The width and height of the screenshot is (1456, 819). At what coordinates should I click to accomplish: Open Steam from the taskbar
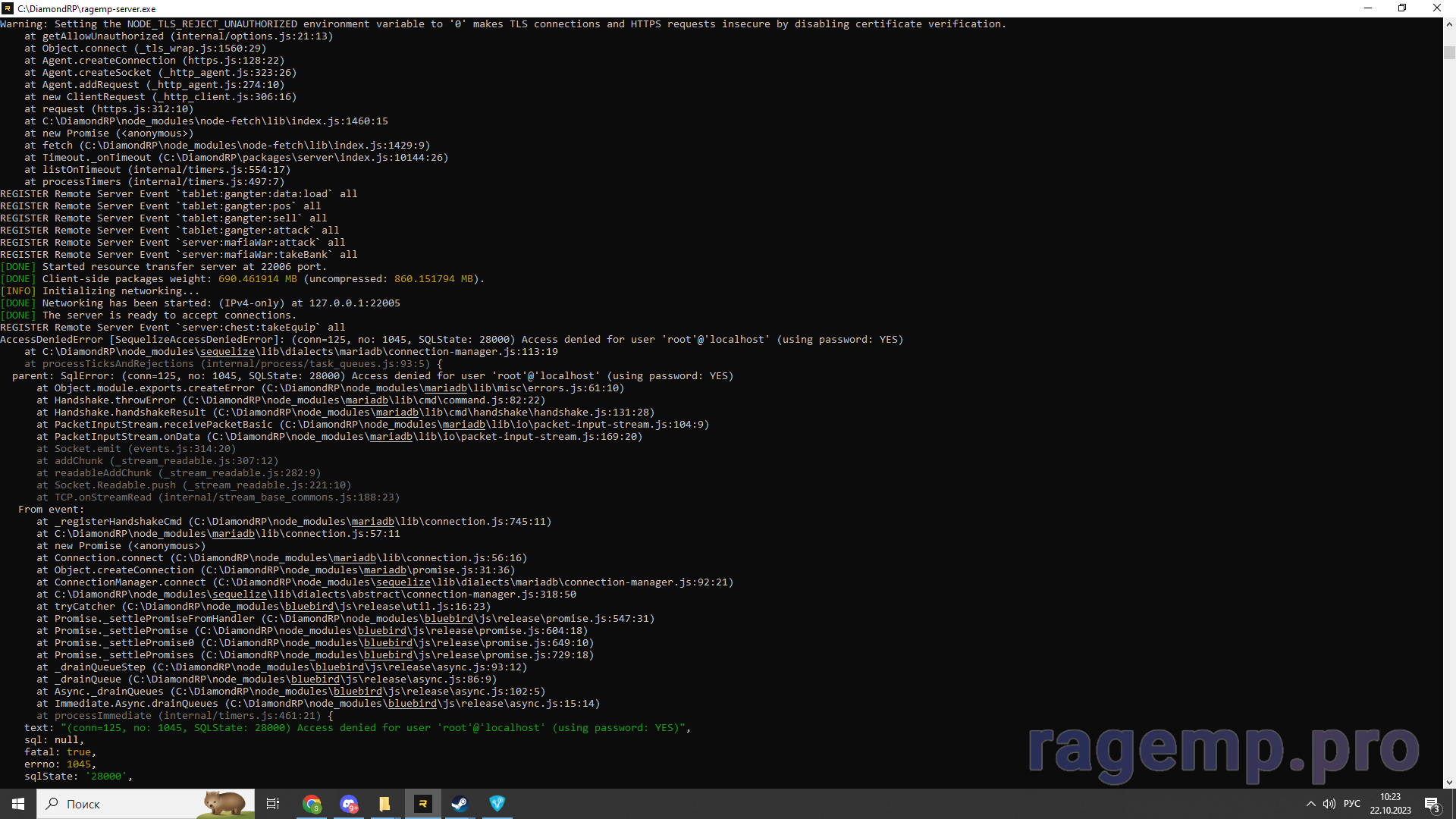(x=460, y=804)
